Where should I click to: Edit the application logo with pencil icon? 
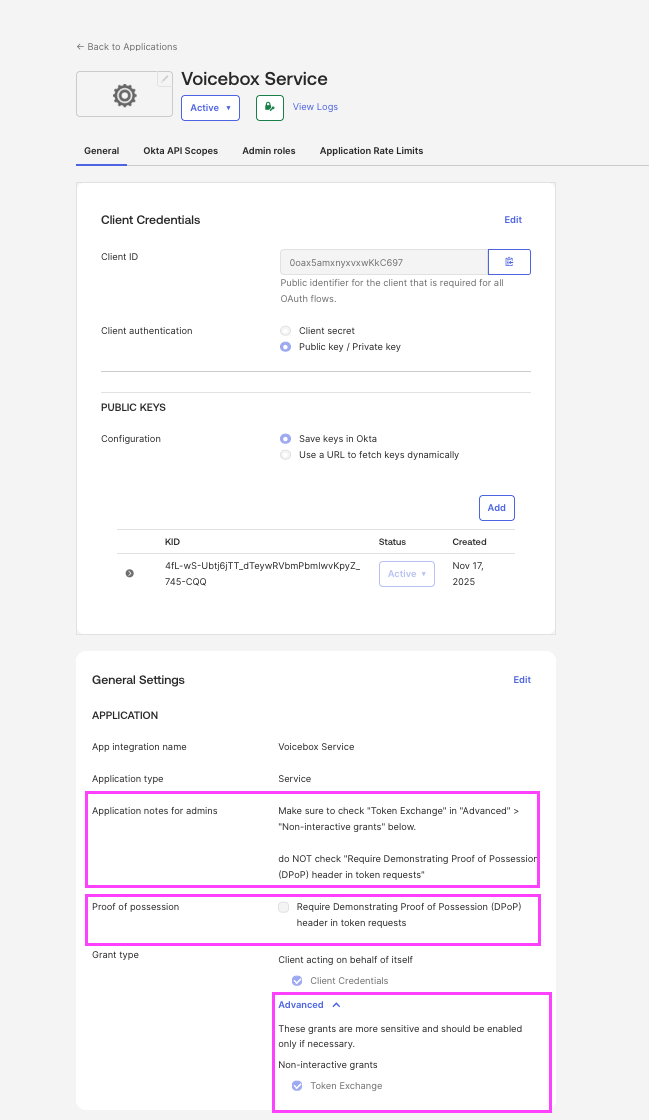[x=165, y=79]
